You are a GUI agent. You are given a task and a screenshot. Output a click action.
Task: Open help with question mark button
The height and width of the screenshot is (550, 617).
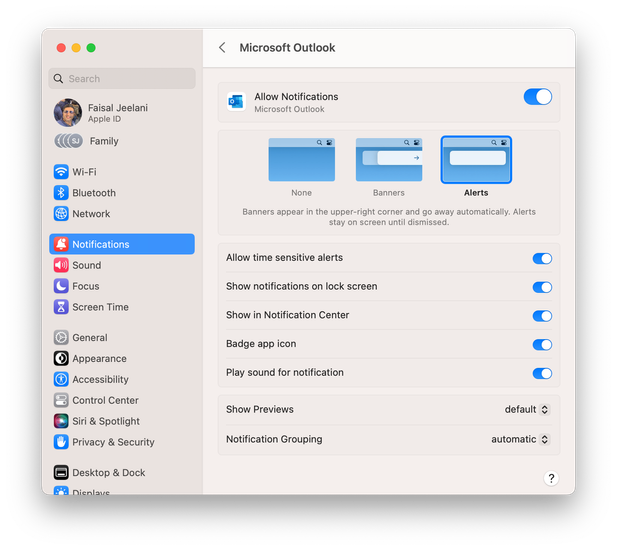pyautogui.click(x=551, y=478)
